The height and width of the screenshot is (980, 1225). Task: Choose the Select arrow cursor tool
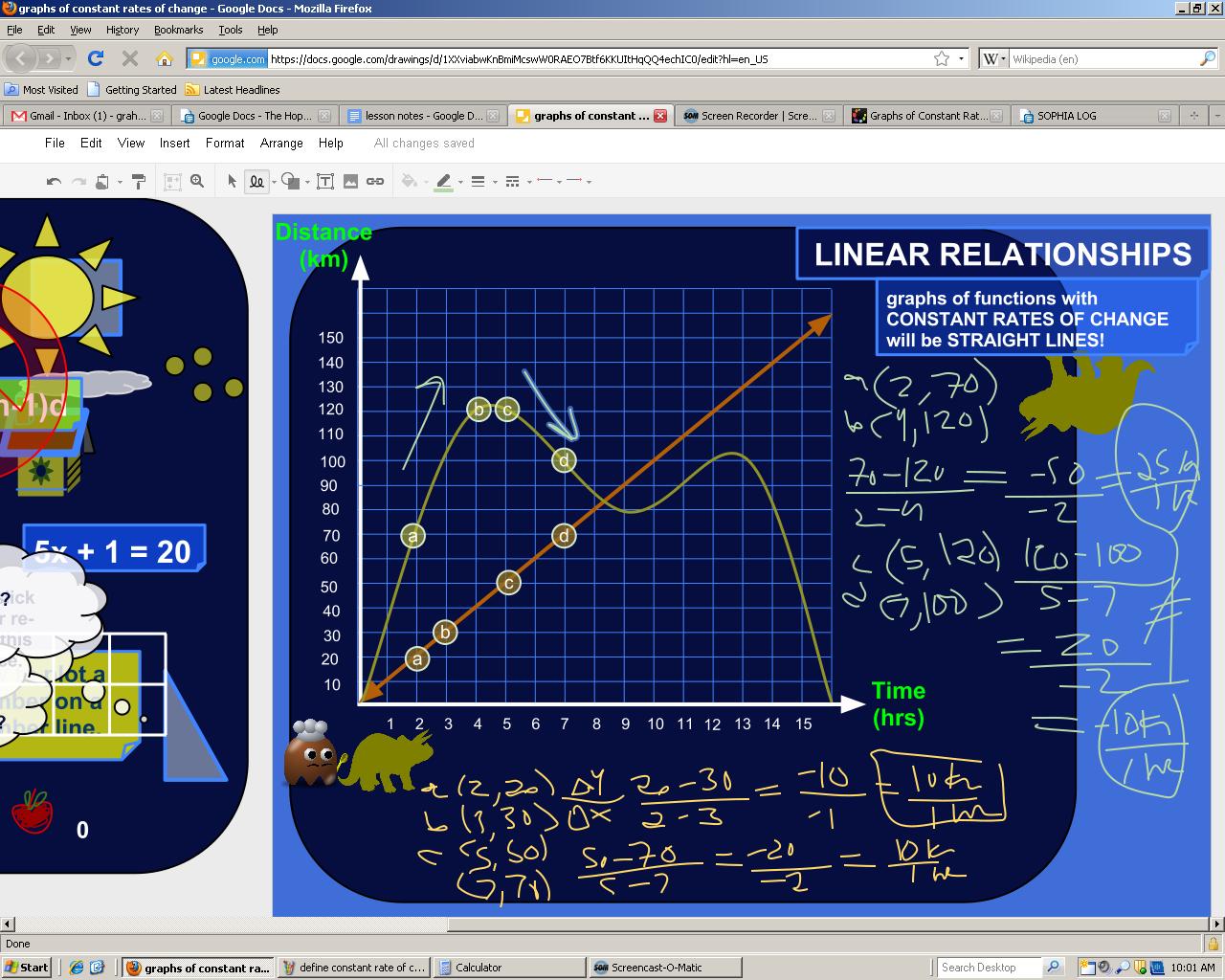click(232, 181)
